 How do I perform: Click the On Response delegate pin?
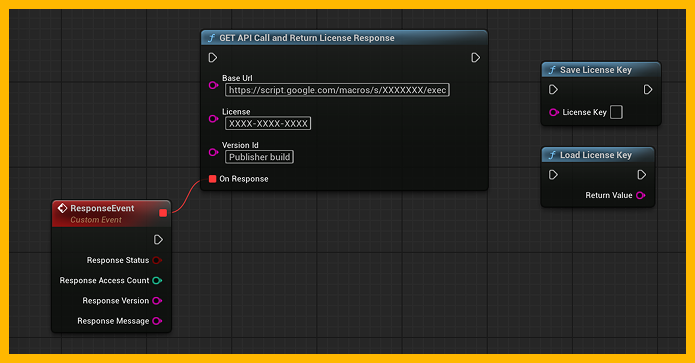click(x=212, y=179)
